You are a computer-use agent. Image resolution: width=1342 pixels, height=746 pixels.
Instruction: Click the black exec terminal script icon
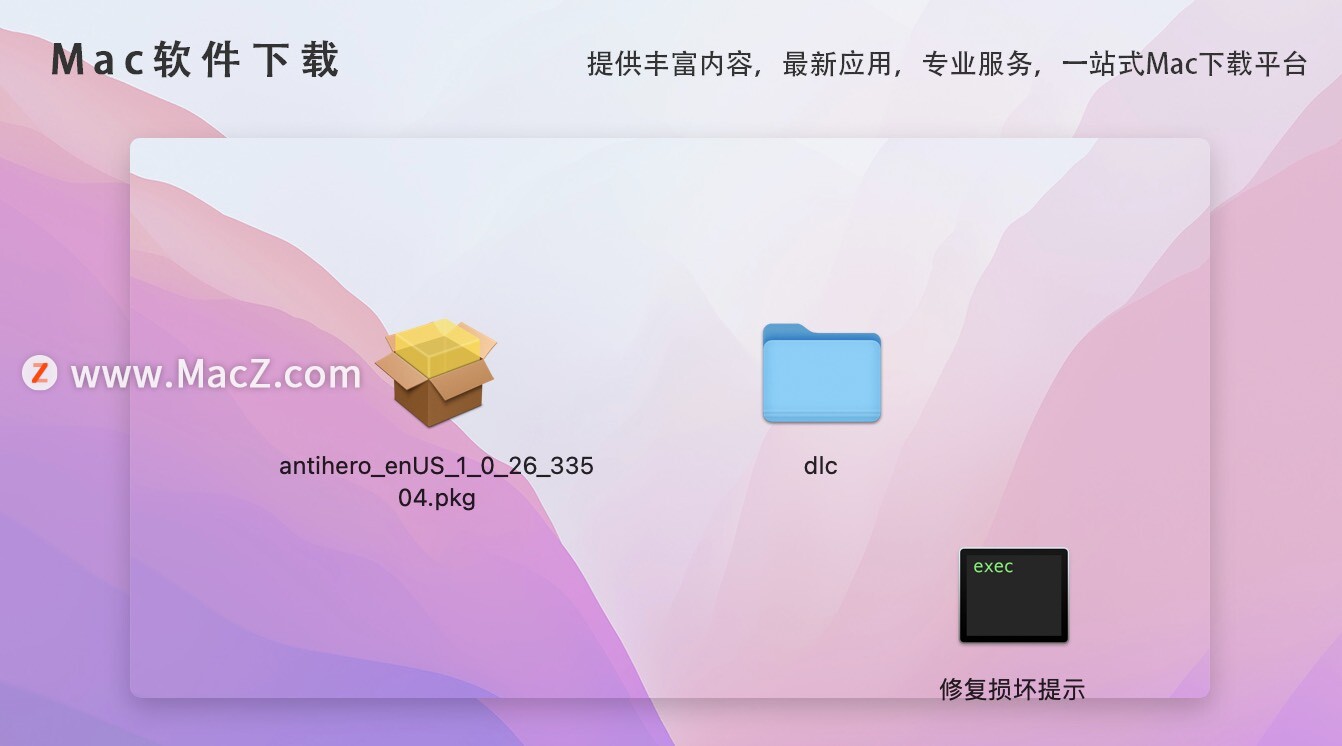pos(1013,595)
